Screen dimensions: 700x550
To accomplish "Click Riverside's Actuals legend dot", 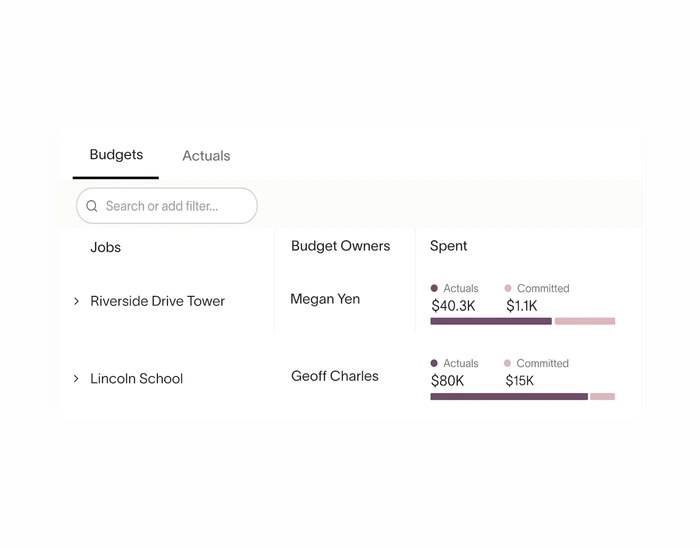I will pos(434,288).
